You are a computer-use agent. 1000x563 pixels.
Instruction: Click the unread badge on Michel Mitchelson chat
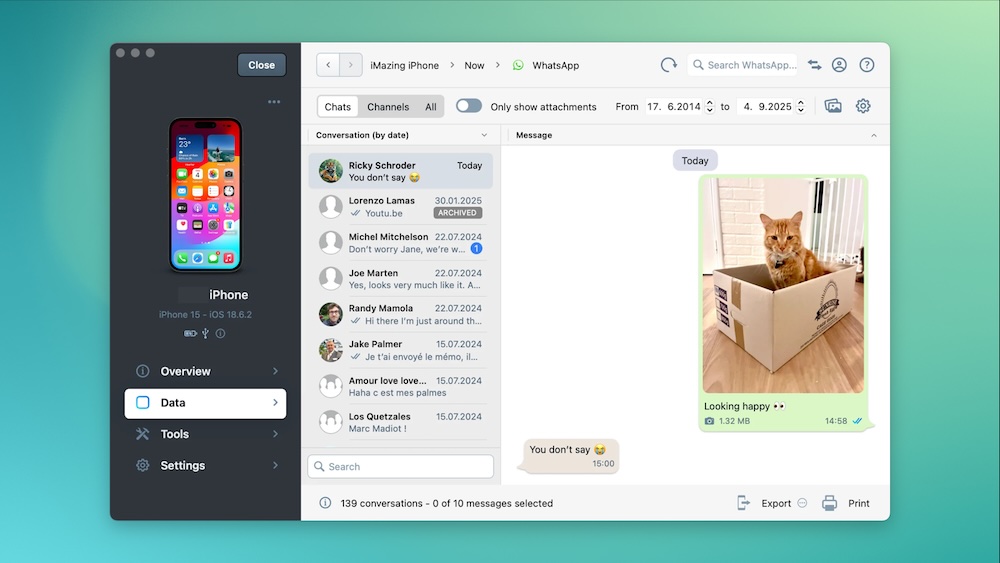tap(476, 249)
